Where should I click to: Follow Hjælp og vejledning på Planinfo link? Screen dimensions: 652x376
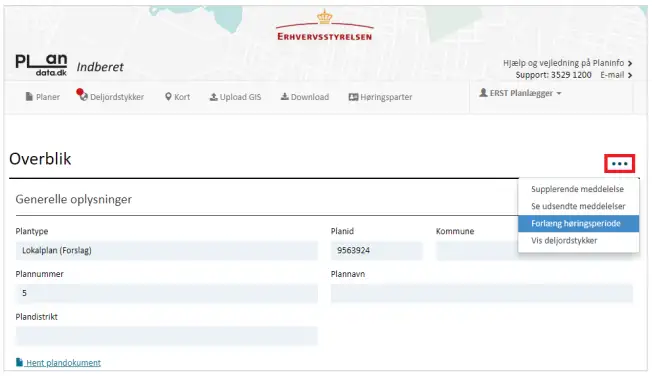point(568,63)
